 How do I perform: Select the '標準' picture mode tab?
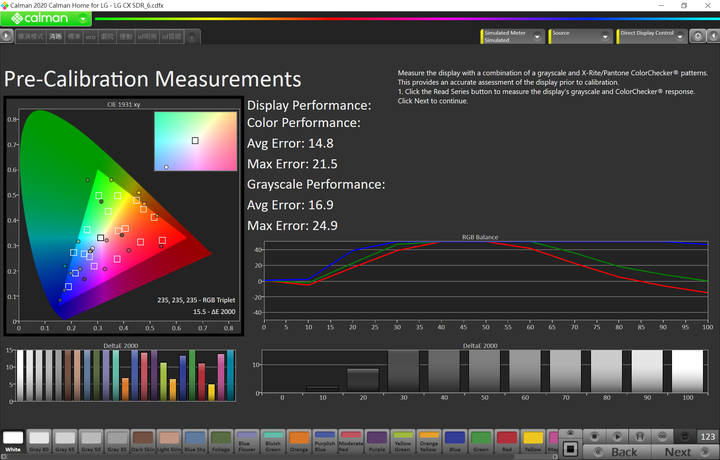click(x=74, y=37)
